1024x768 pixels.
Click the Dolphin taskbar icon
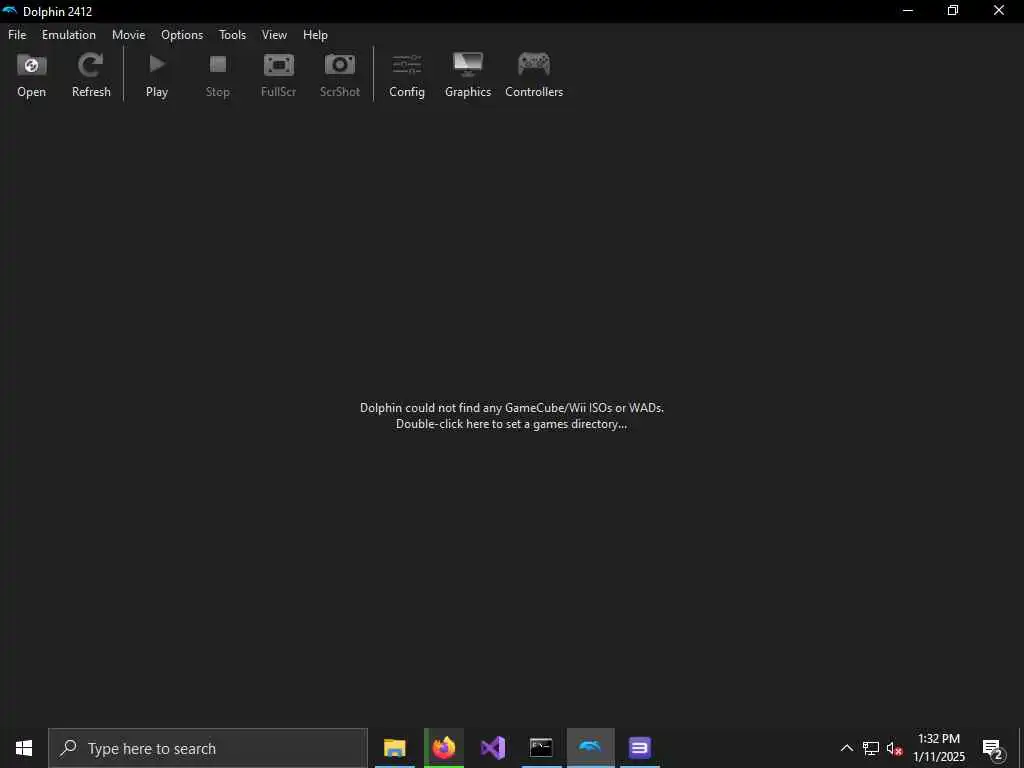coord(590,748)
